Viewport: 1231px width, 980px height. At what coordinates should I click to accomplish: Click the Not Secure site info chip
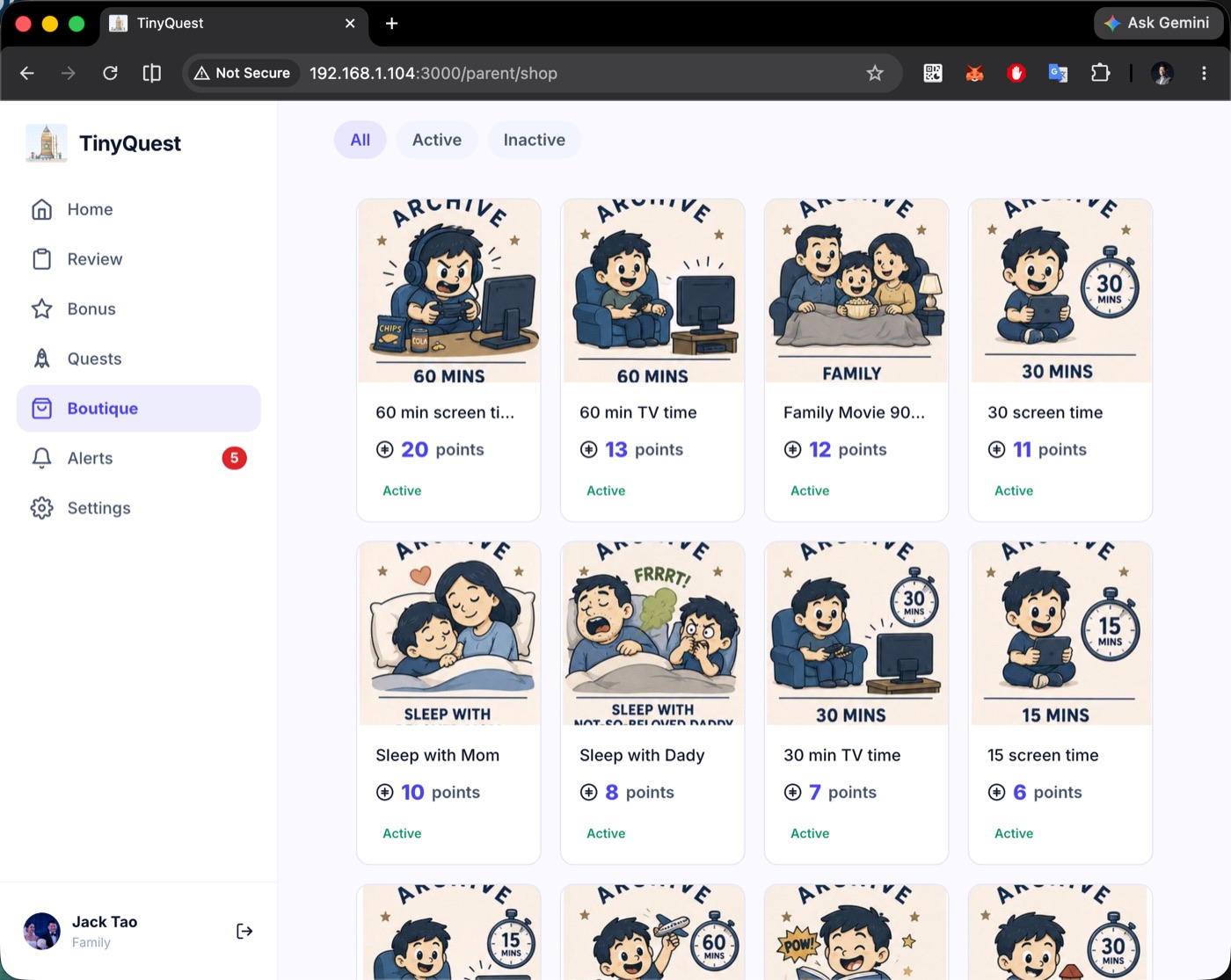tap(243, 73)
